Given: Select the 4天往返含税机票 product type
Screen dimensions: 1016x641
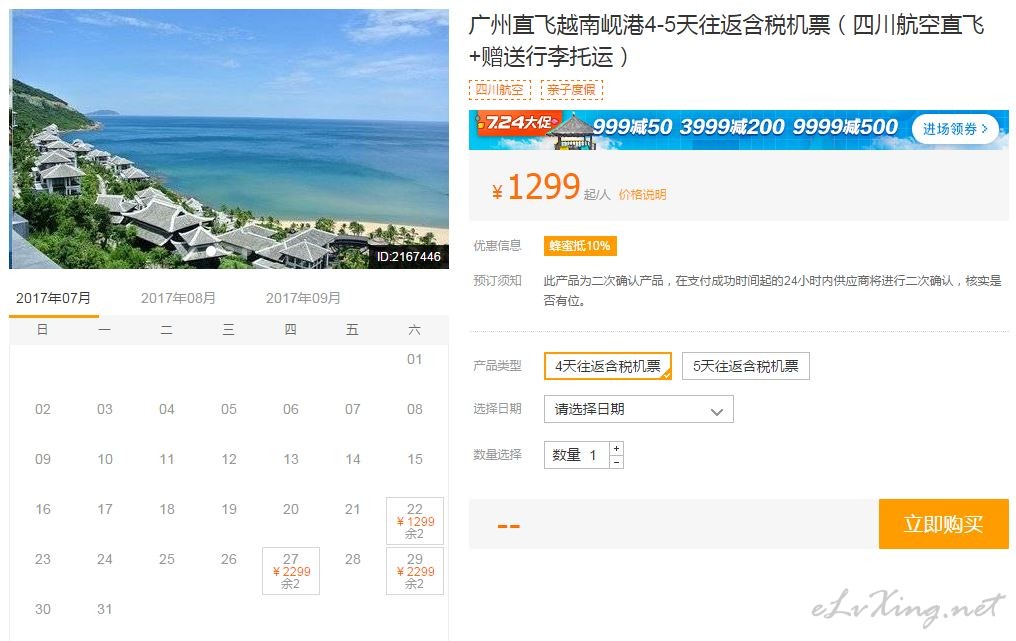Looking at the screenshot, I should pos(608,366).
